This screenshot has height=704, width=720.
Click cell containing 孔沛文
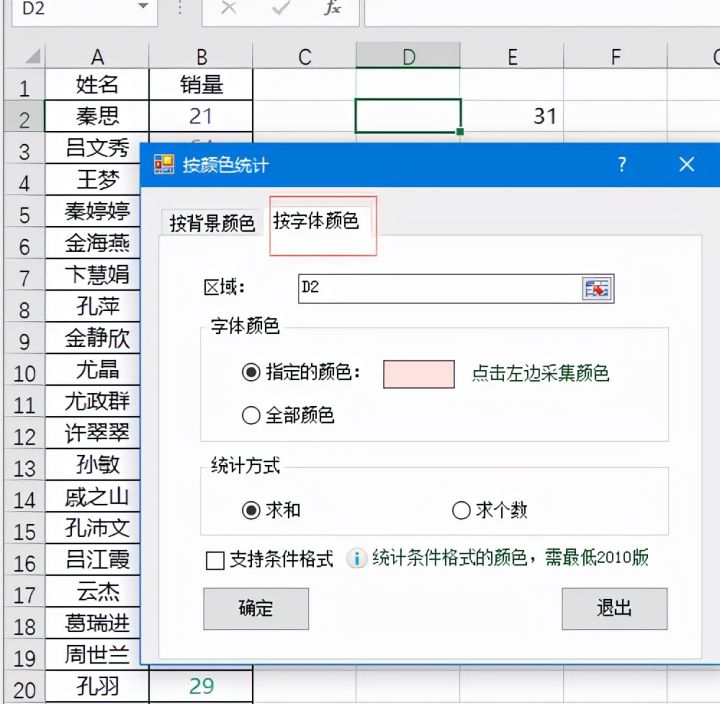point(93,528)
